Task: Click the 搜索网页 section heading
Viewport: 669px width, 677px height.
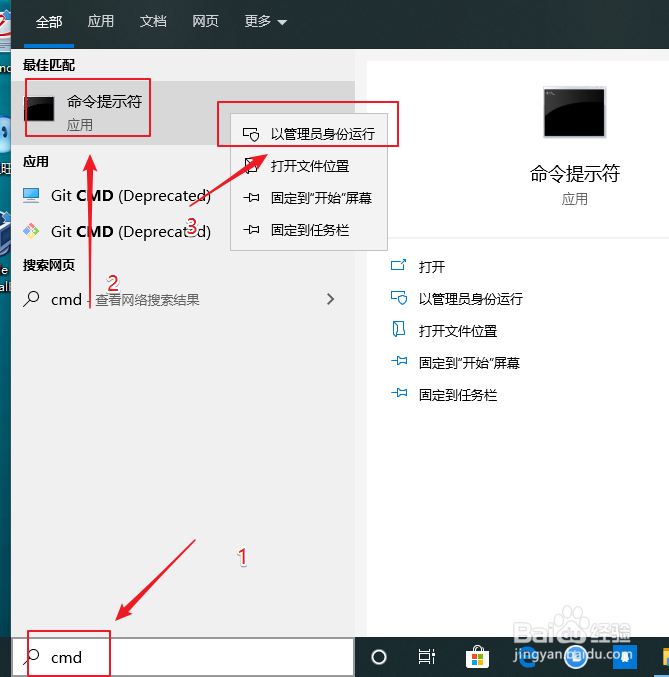Action: (49, 265)
